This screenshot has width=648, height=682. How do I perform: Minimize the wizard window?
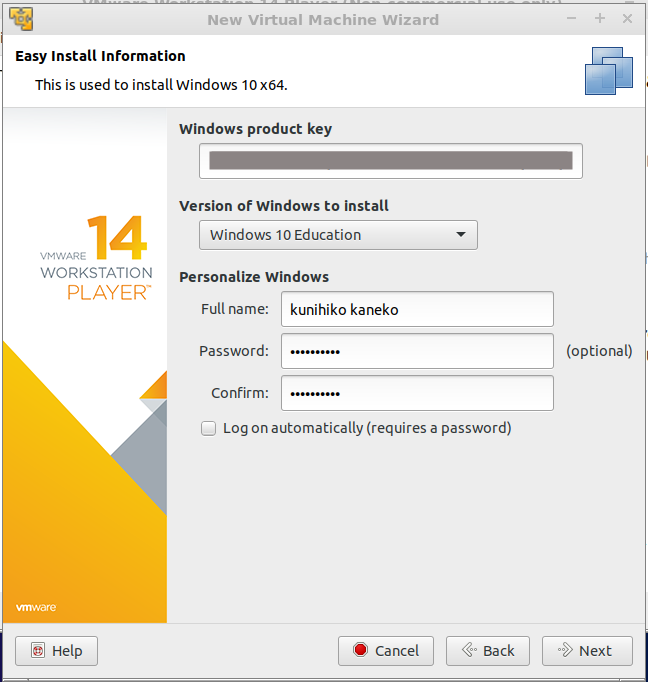(571, 19)
